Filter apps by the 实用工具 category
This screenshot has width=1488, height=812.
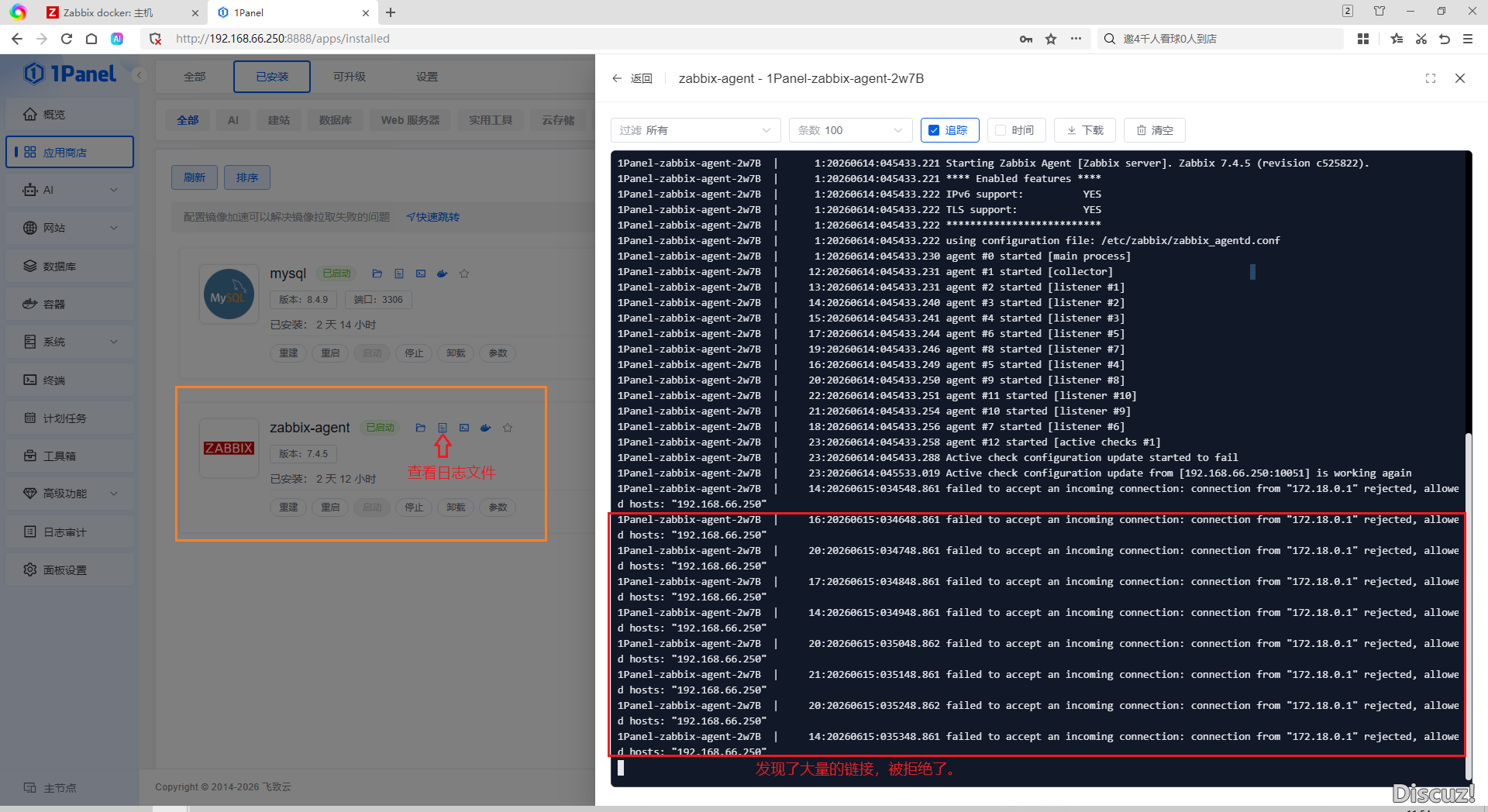[x=491, y=120]
